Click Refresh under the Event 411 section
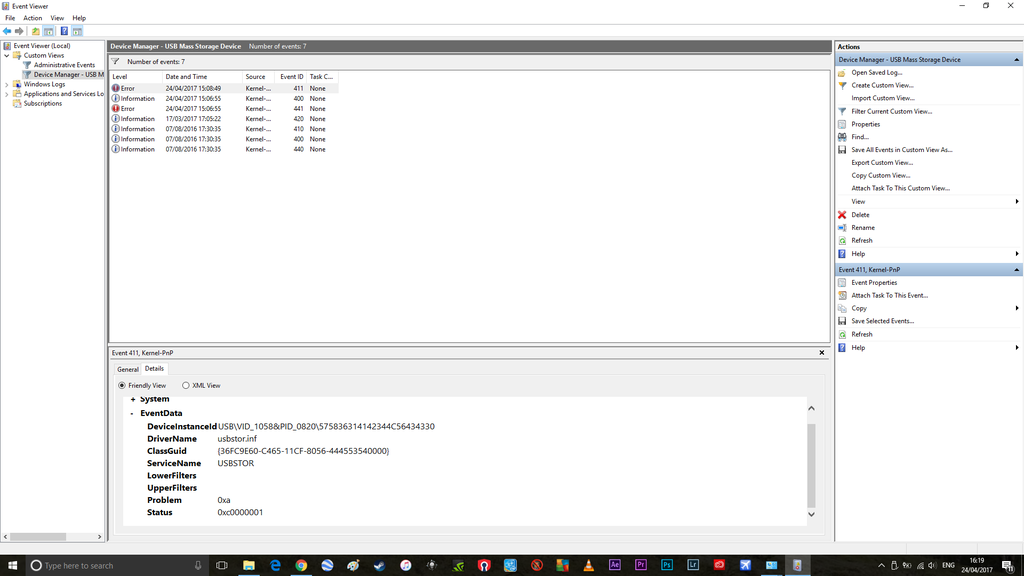 (861, 334)
